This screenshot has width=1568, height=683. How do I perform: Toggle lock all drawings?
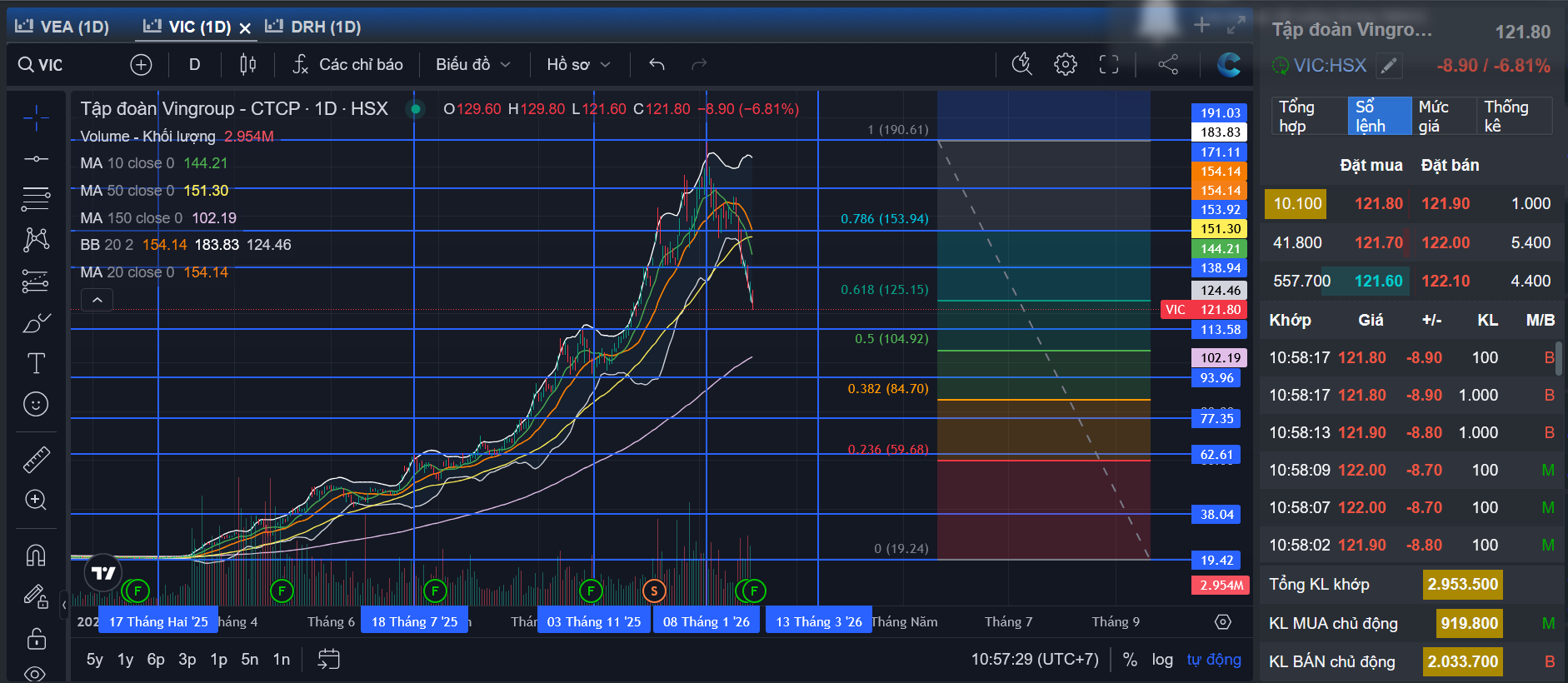tap(35, 639)
